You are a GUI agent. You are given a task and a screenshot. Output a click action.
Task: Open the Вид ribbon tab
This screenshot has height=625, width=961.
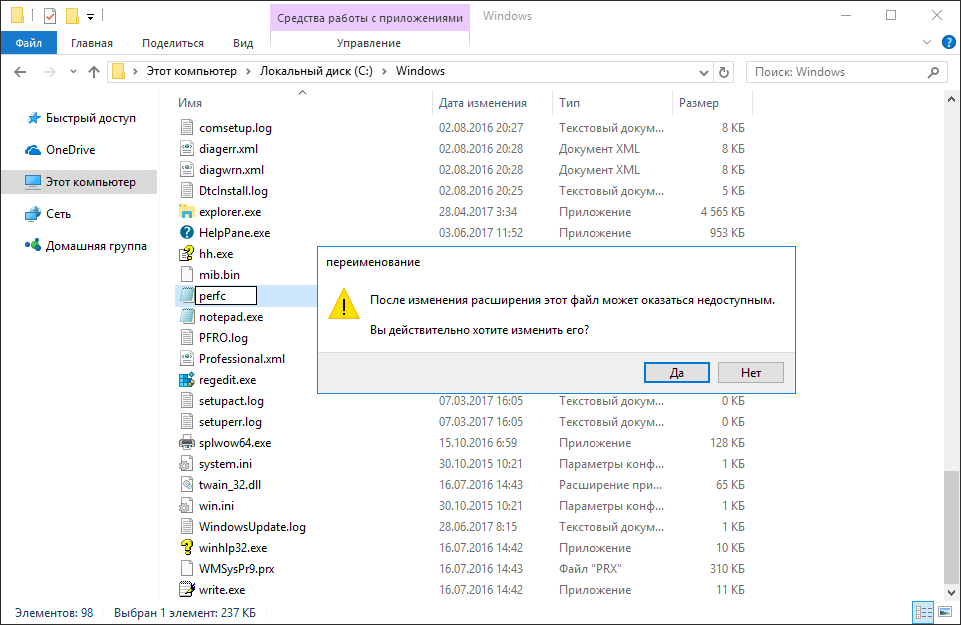[x=243, y=43]
